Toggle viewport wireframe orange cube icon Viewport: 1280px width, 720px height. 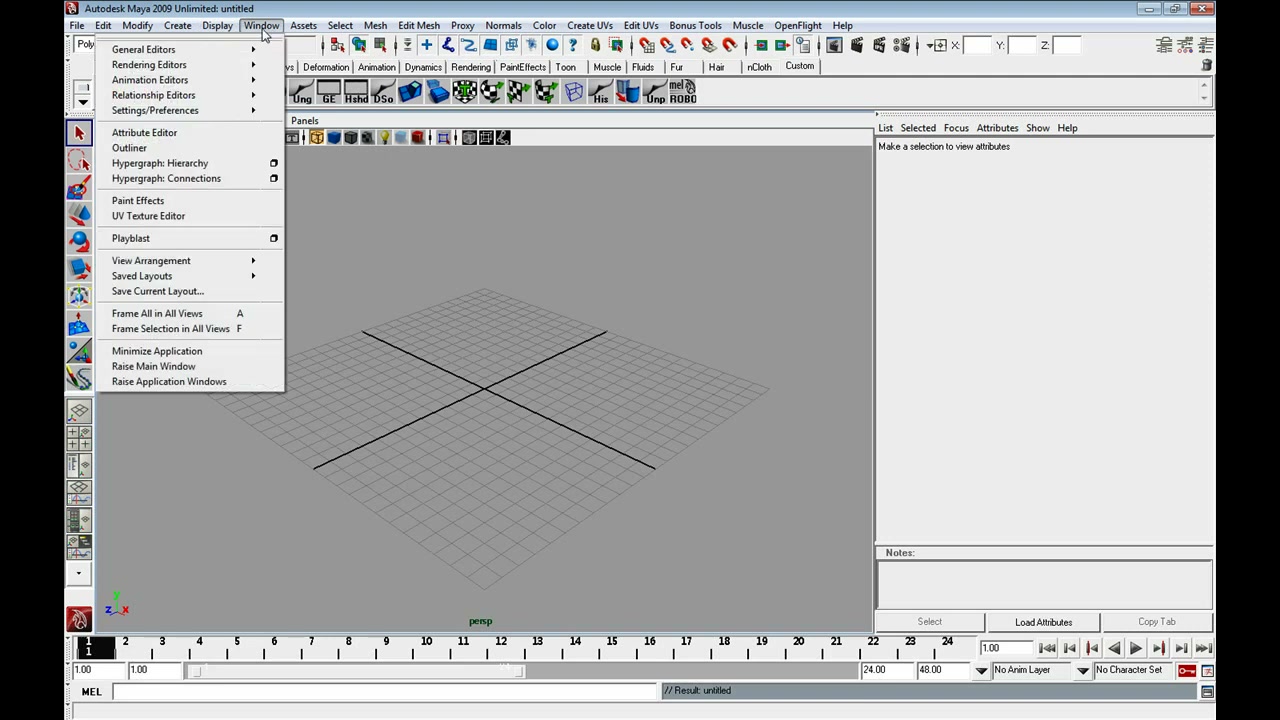point(316,138)
